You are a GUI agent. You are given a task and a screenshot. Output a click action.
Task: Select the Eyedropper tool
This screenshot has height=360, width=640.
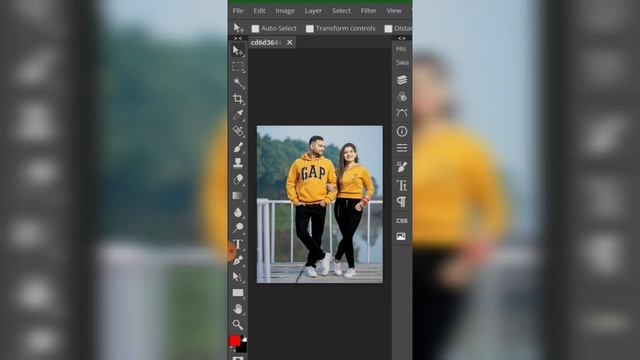point(238,115)
